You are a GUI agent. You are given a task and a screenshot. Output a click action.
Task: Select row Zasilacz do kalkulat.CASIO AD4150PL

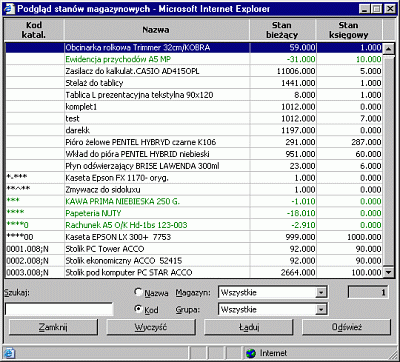tap(194, 71)
